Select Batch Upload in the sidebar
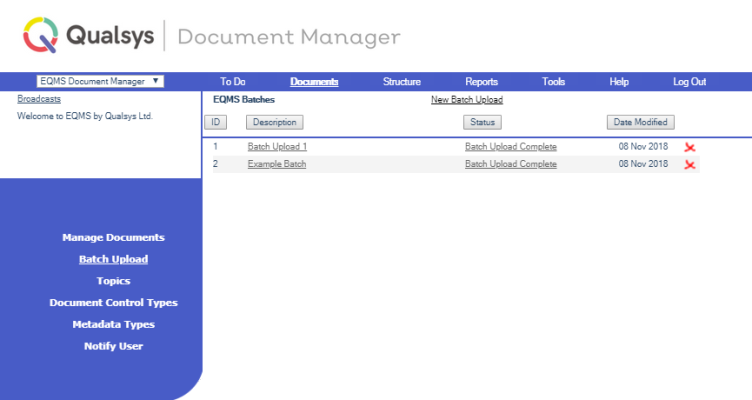This screenshot has width=752, height=400. (113, 259)
